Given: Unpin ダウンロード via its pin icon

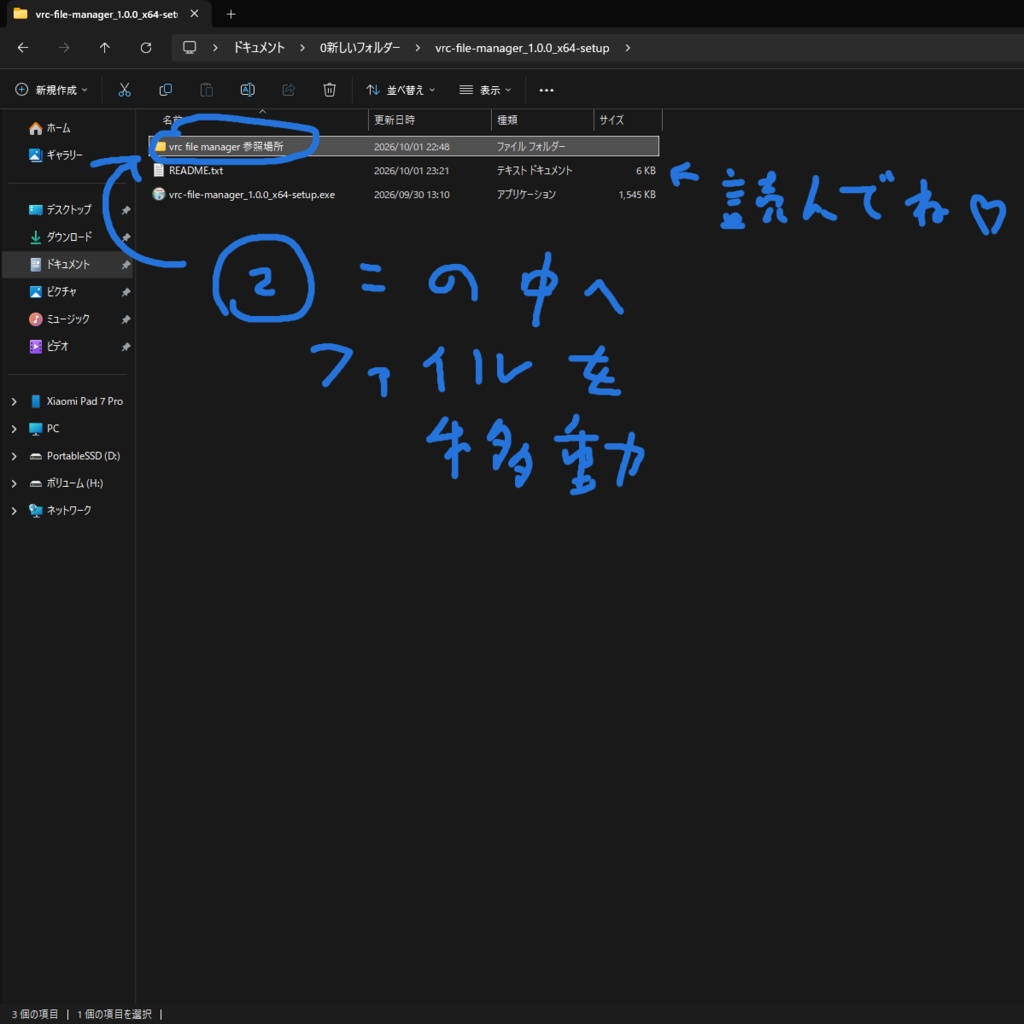Looking at the screenshot, I should tap(125, 237).
